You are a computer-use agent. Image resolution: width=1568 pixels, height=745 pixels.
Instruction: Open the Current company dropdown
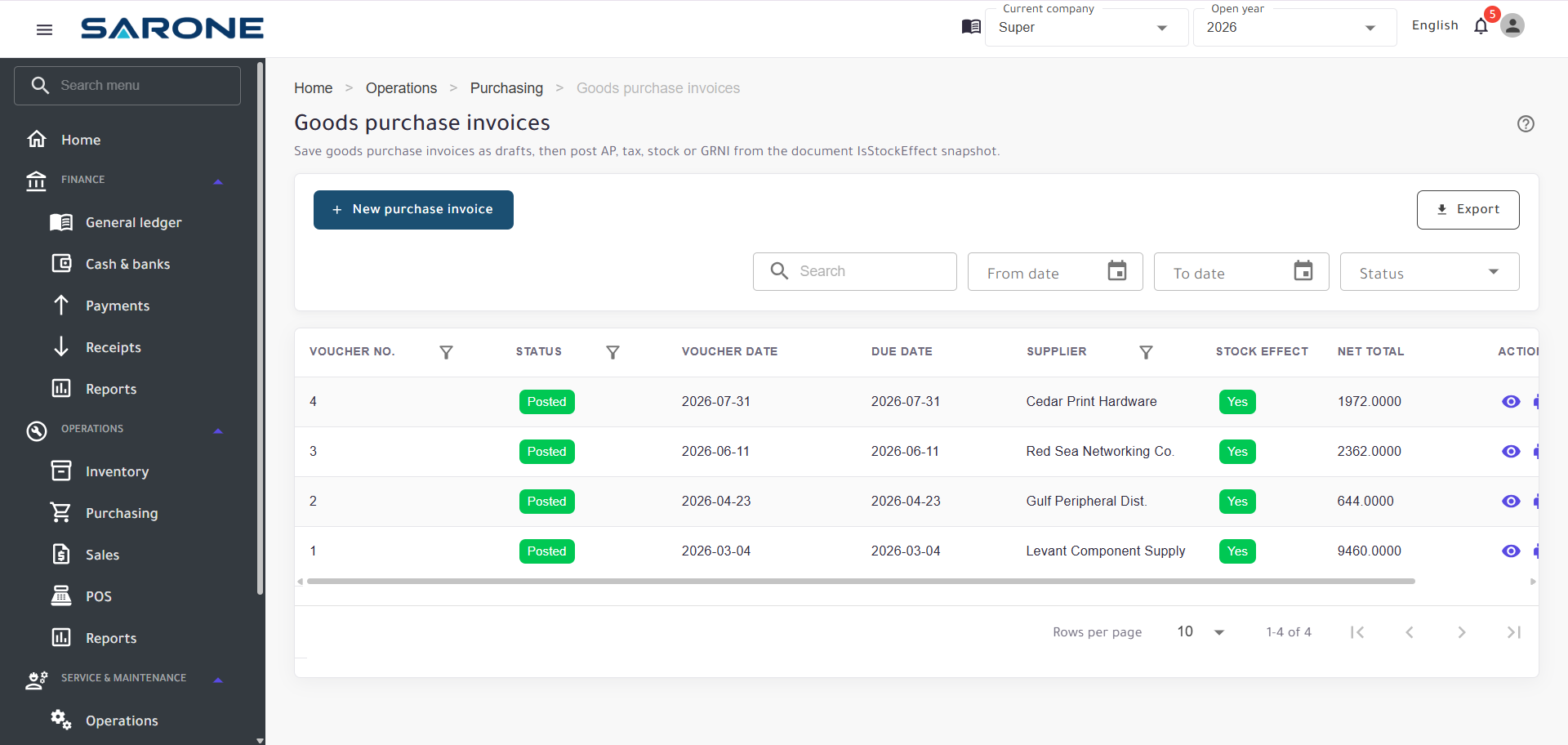pos(1086,28)
